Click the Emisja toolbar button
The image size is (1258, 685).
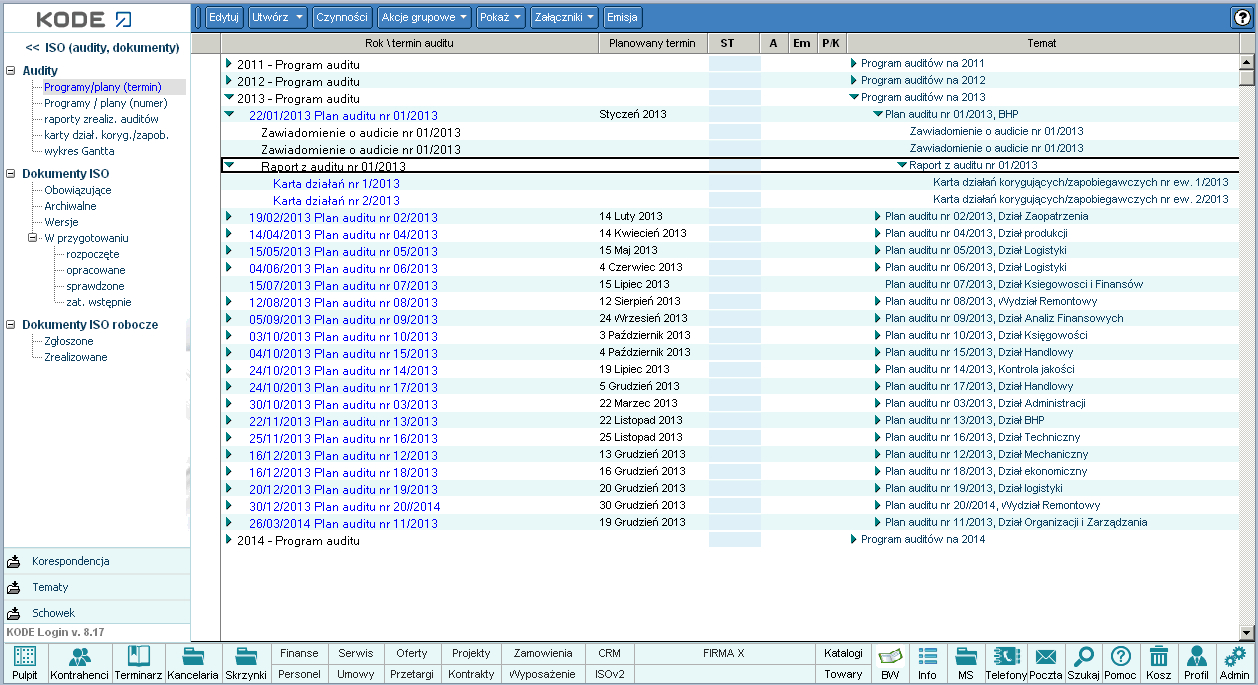coord(623,17)
